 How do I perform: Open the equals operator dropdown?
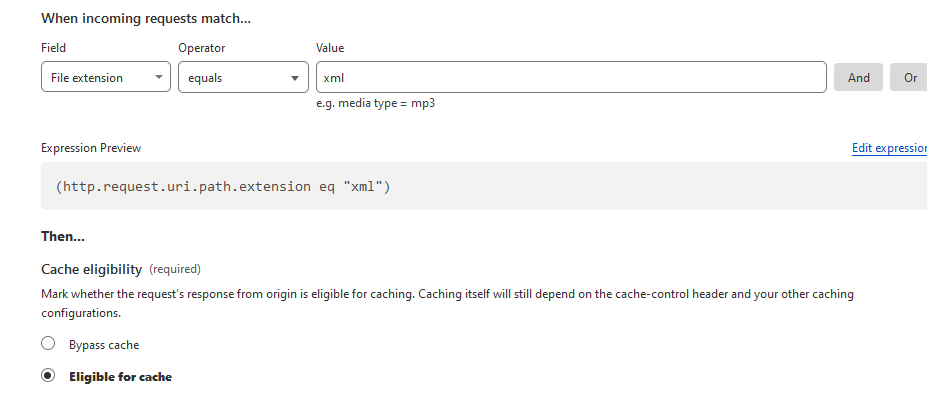243,77
